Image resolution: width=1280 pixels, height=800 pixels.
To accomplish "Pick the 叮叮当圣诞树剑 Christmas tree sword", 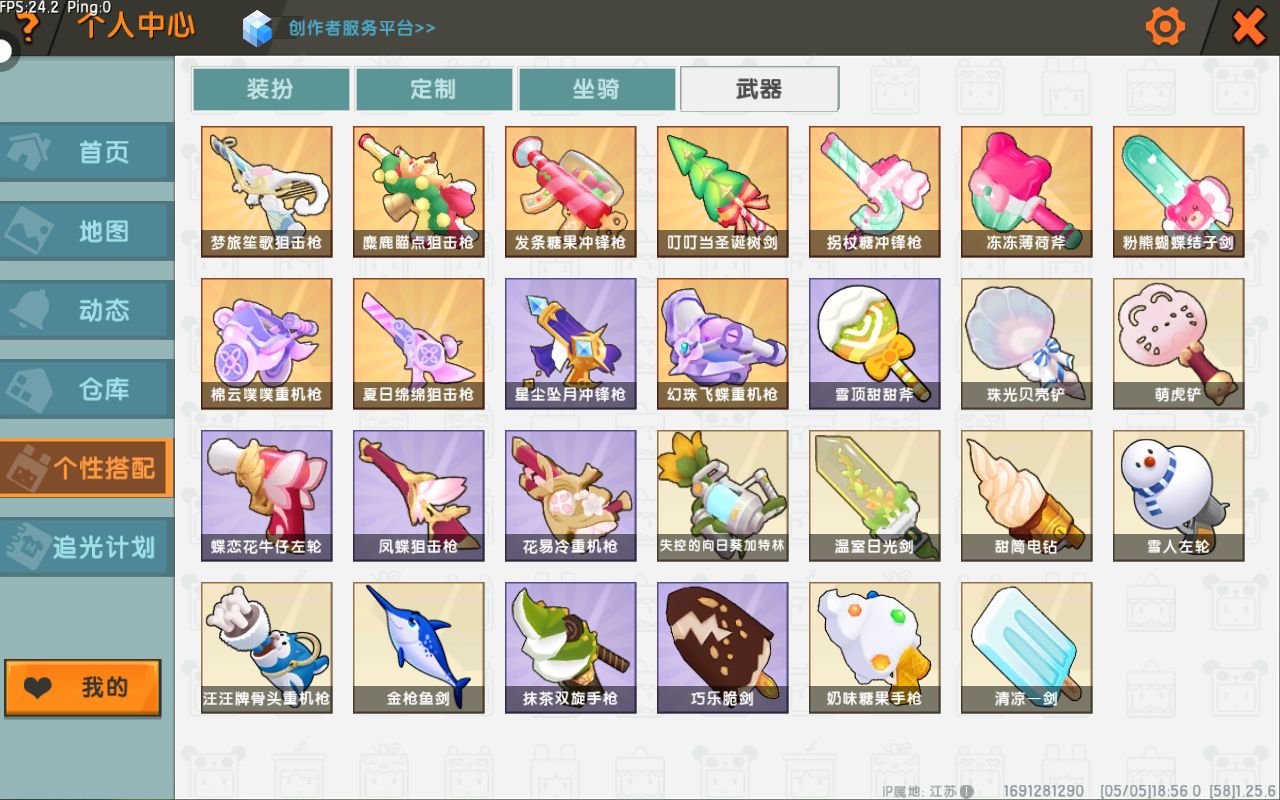I will (723, 192).
